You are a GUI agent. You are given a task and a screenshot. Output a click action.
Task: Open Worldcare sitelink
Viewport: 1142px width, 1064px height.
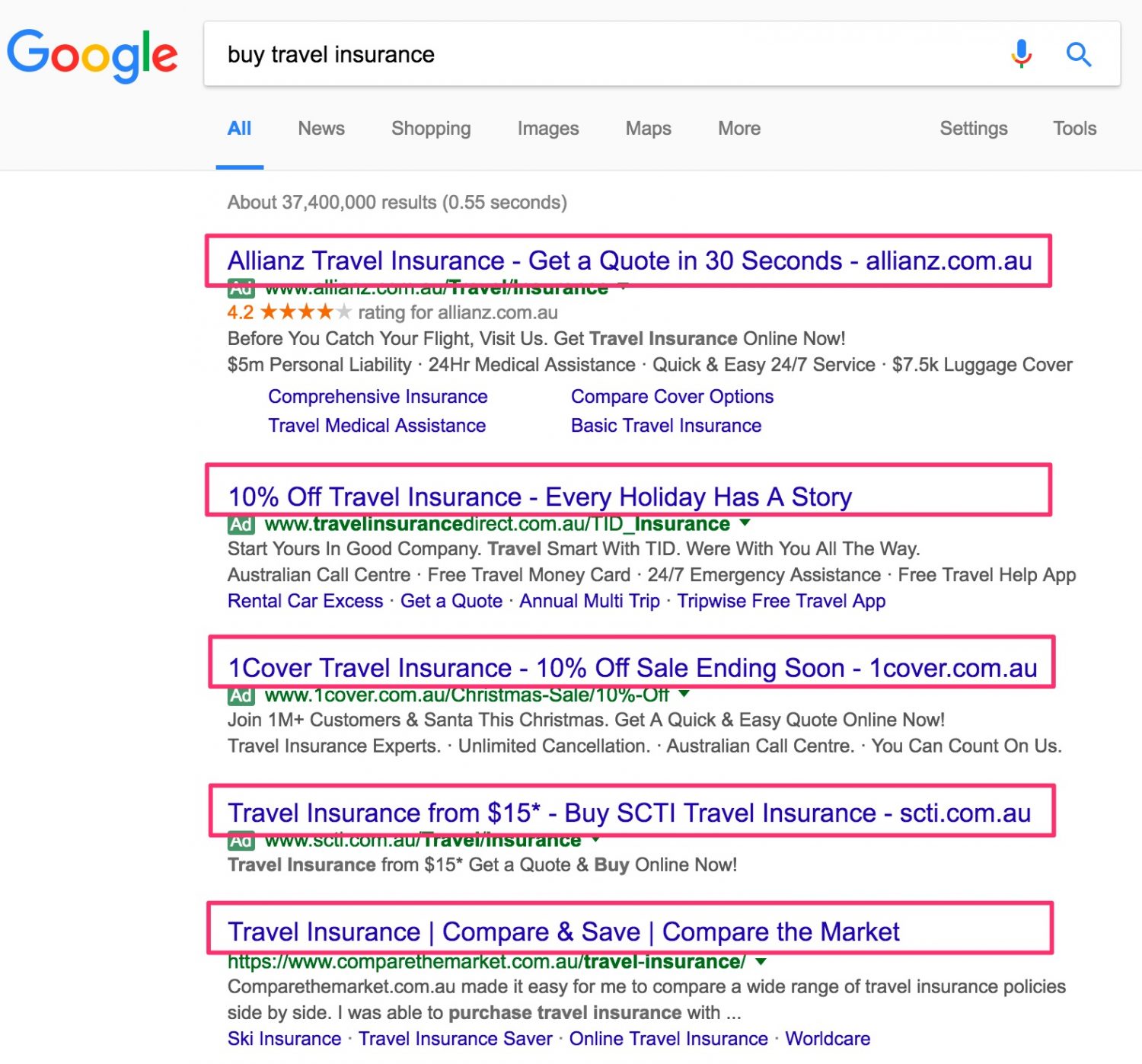coord(828,1039)
